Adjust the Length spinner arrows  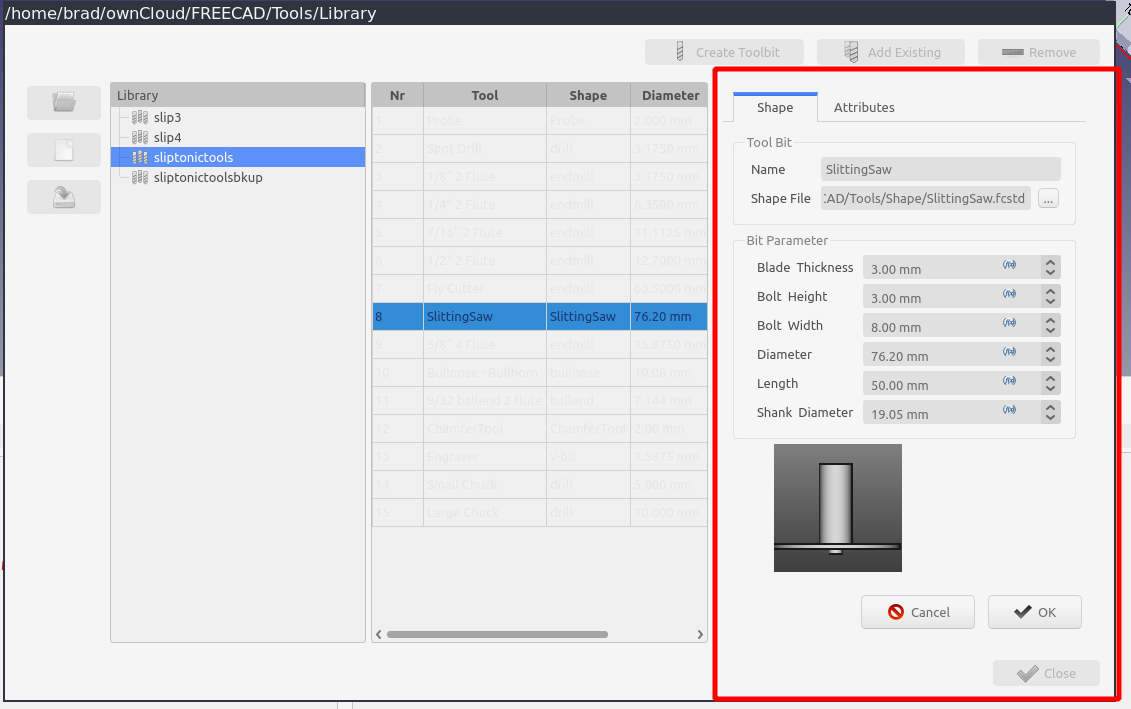click(x=1050, y=383)
